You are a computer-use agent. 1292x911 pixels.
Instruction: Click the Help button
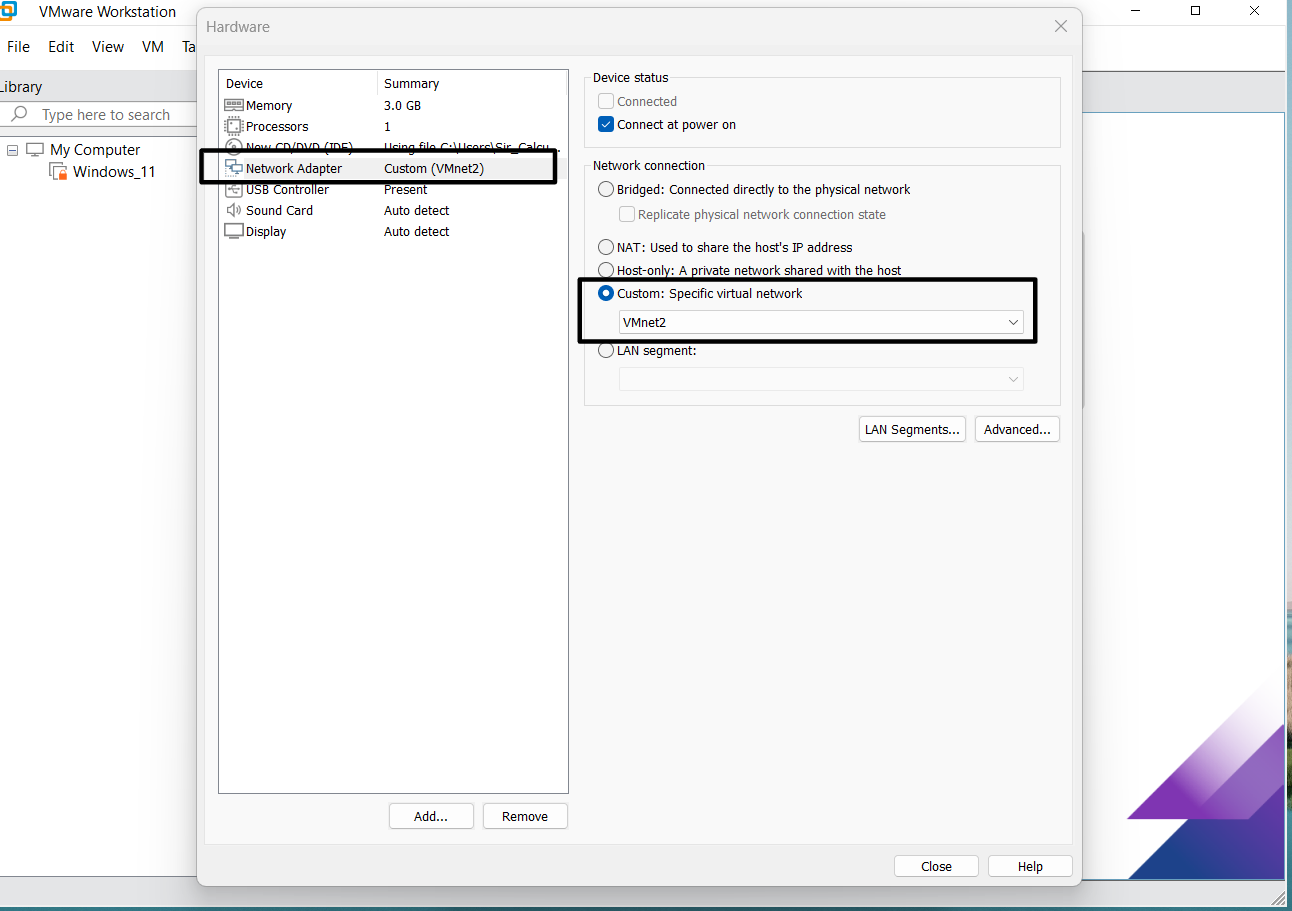pos(1030,866)
